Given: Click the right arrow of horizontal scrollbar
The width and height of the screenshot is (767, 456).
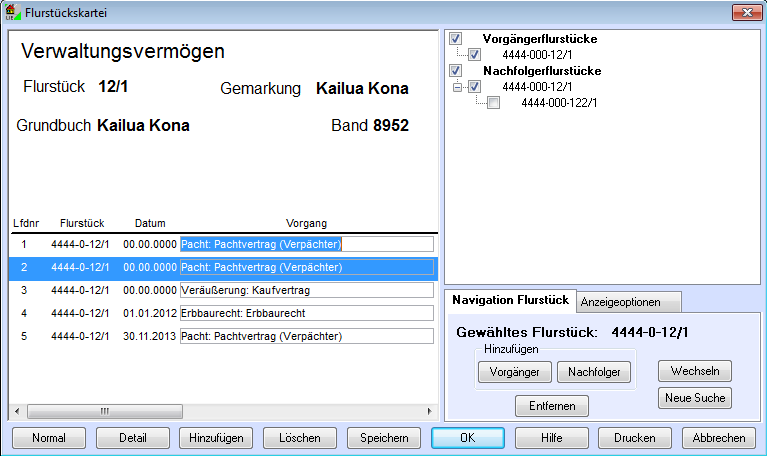Looking at the screenshot, I should (430, 411).
